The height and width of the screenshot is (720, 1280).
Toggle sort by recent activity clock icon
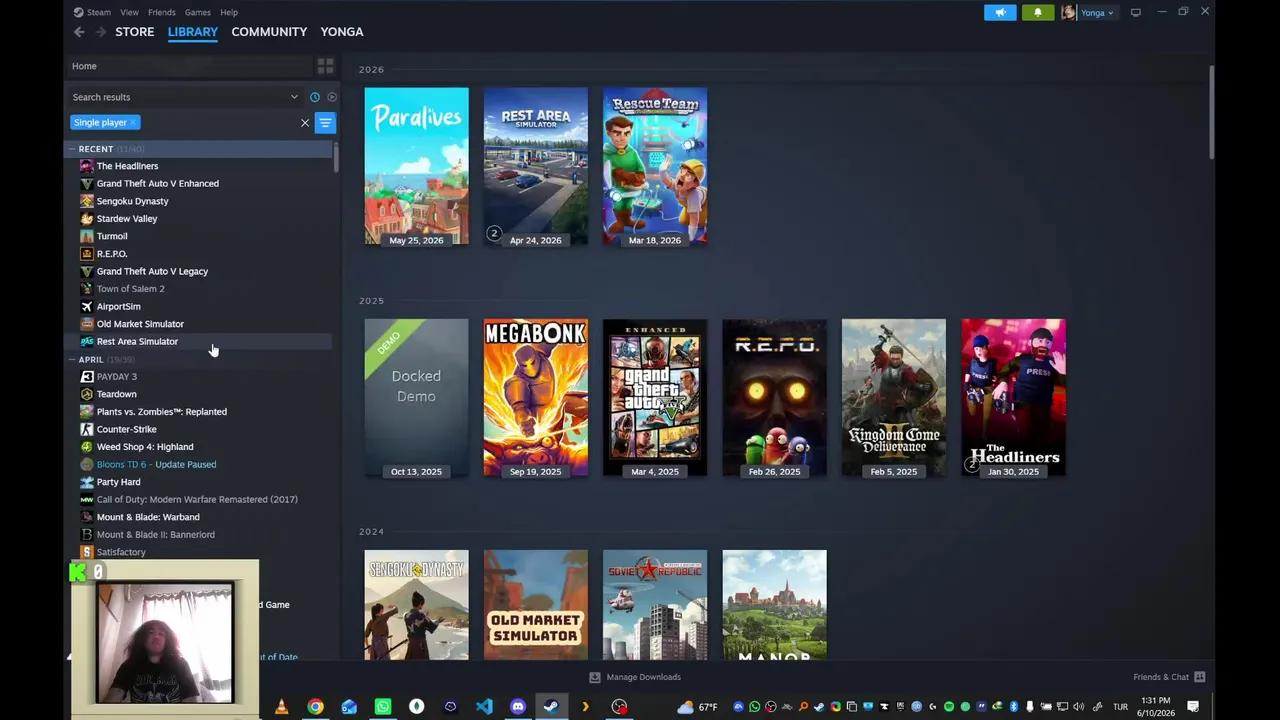tap(315, 97)
